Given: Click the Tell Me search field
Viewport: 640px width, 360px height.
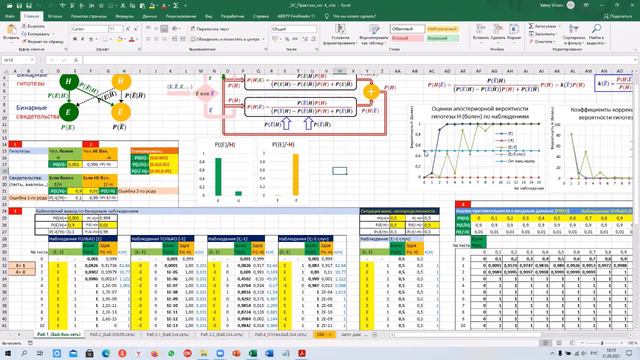Looking at the screenshot, I should click(x=349, y=16).
